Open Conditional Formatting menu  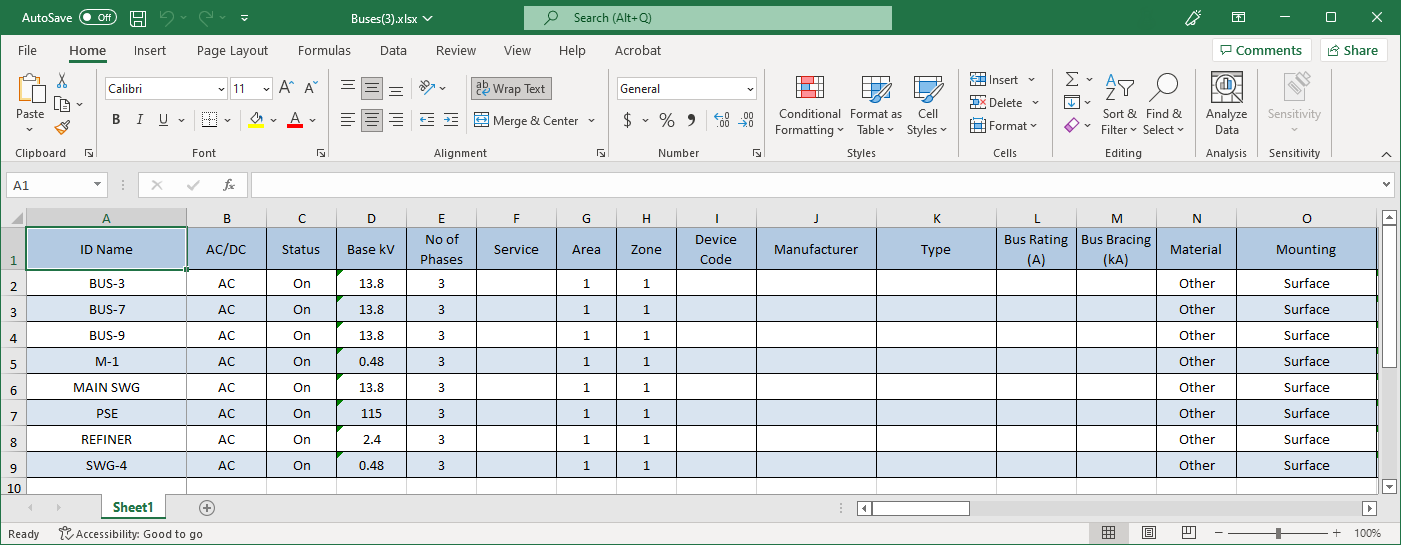[x=809, y=105]
